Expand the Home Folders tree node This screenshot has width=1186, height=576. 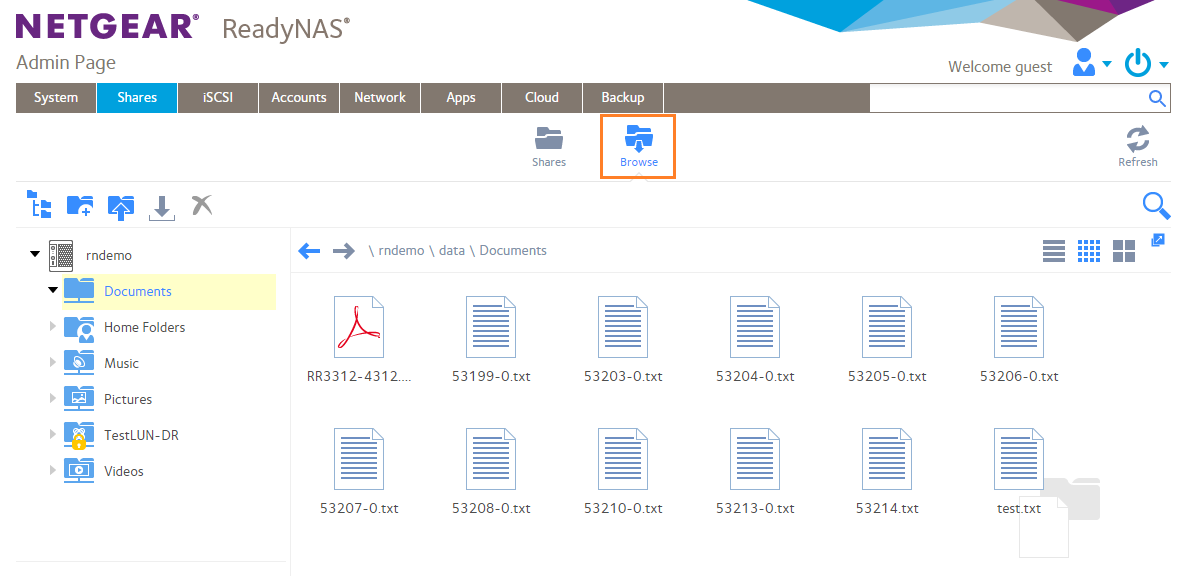[x=53, y=327]
